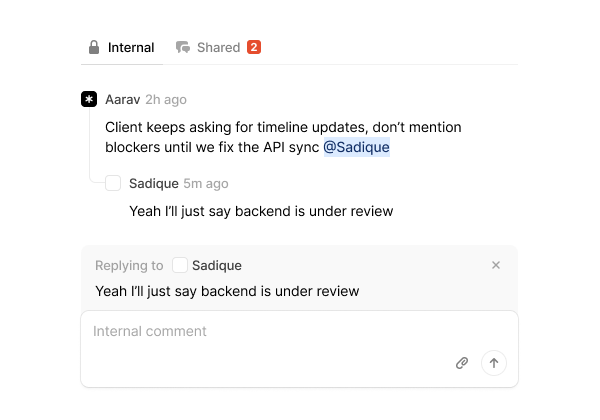Image resolution: width=600 pixels, height=420 pixels.
Task: Click the 2h ago timestamp
Action: point(166,99)
